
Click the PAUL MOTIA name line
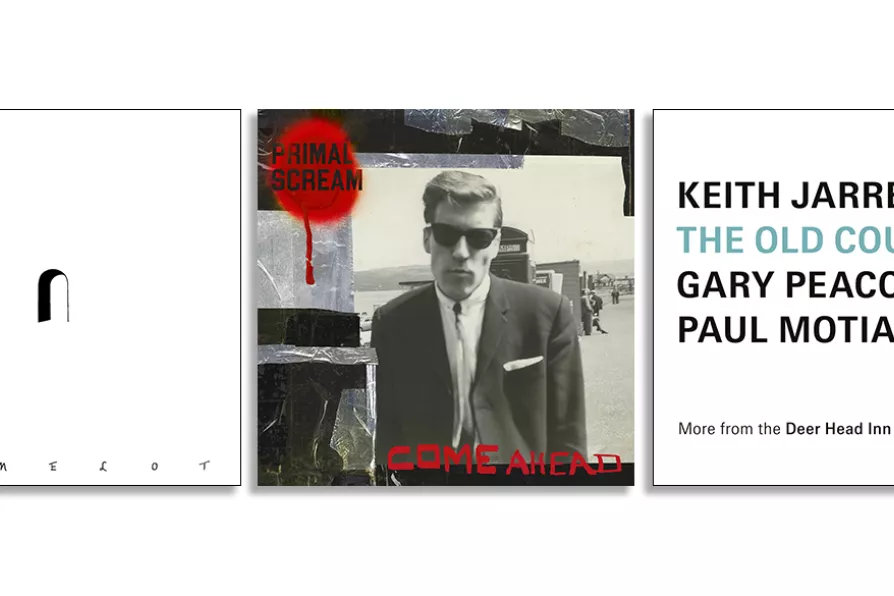tap(785, 329)
